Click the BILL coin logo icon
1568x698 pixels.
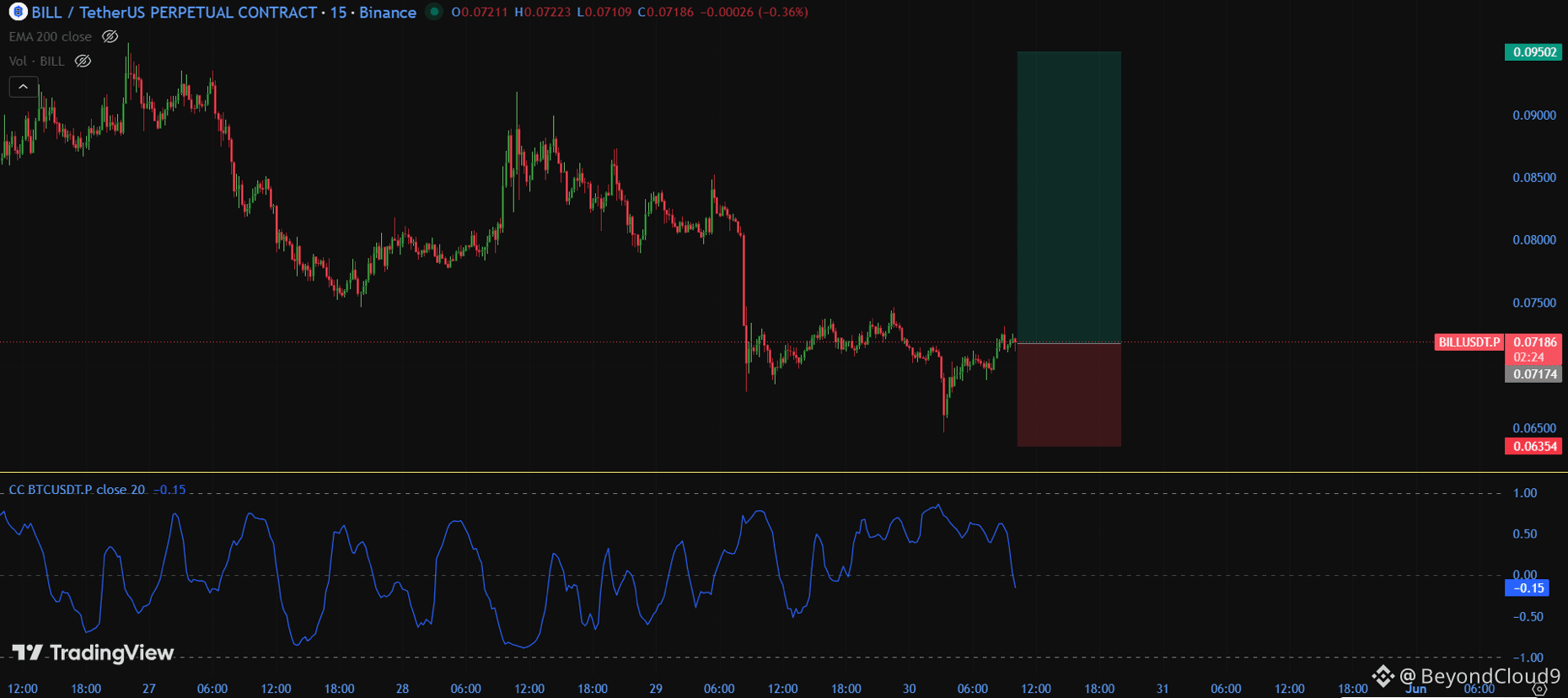[18, 12]
